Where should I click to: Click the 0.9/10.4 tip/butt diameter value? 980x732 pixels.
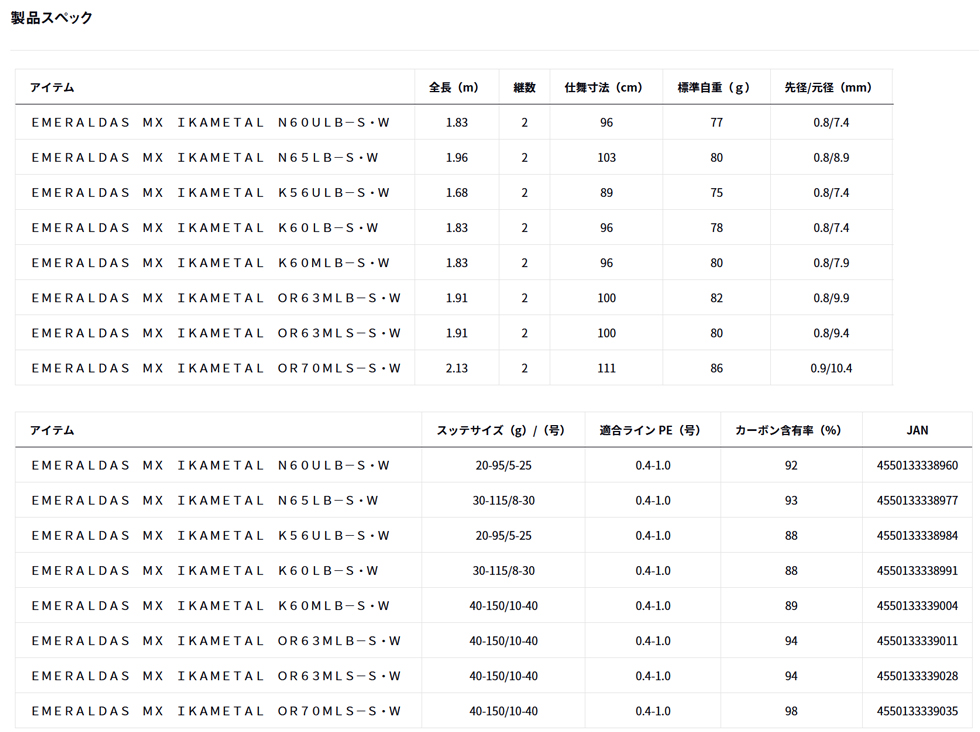click(x=831, y=368)
